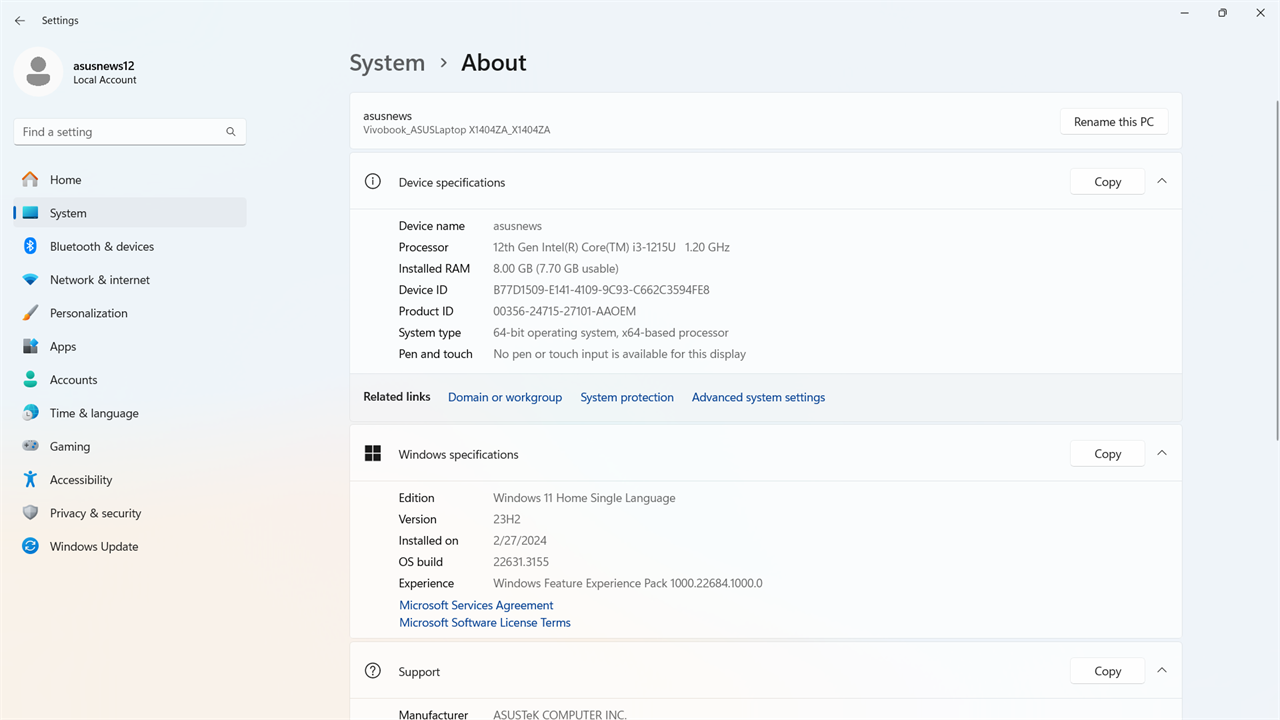1280x720 pixels.
Task: Copy the Windows specifications
Action: pos(1107,454)
